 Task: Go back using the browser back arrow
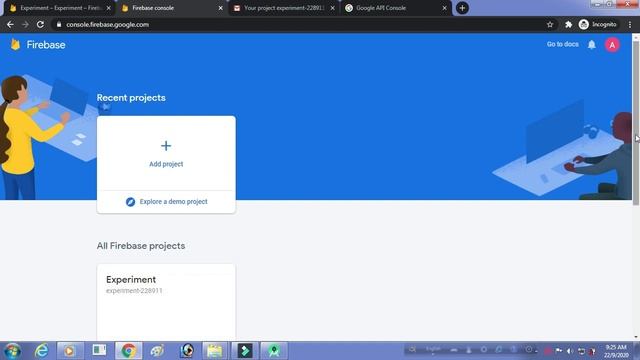click(x=10, y=24)
